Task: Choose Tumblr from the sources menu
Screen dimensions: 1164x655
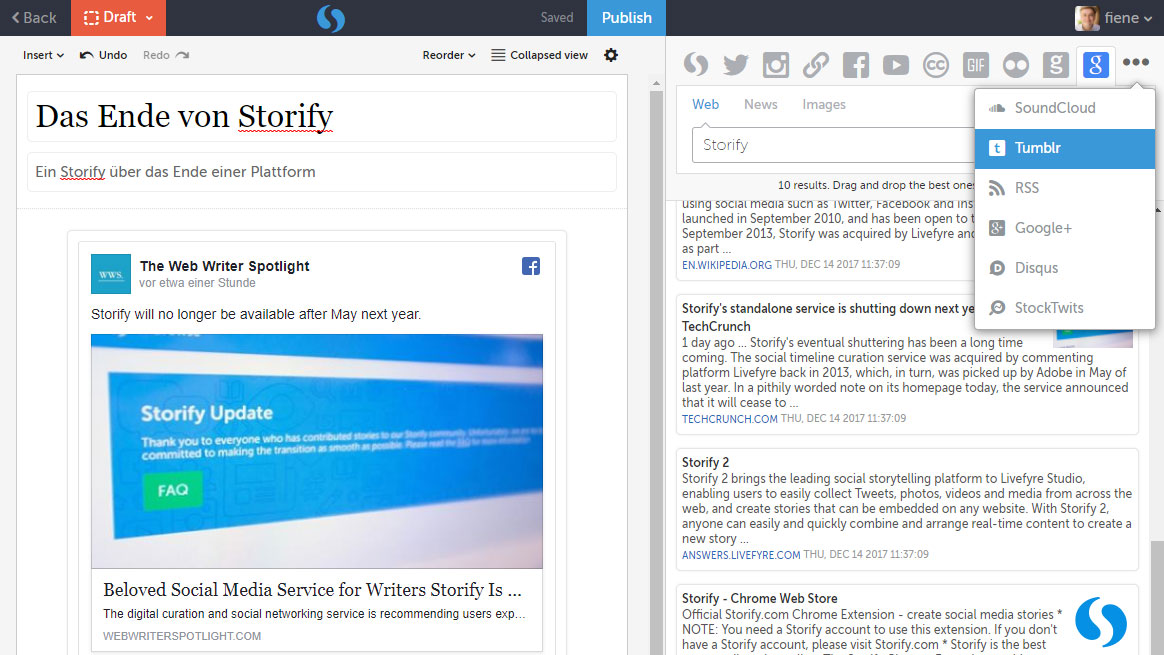Action: 1065,148
